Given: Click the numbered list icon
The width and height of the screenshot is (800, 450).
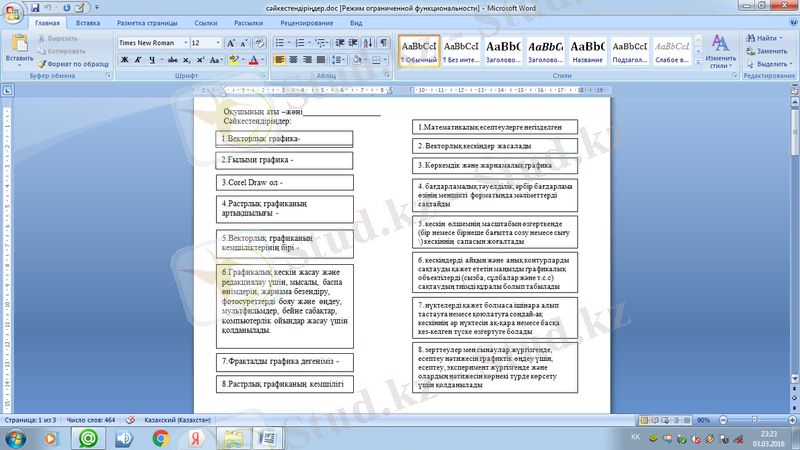Looking at the screenshot, I should click(300, 43).
